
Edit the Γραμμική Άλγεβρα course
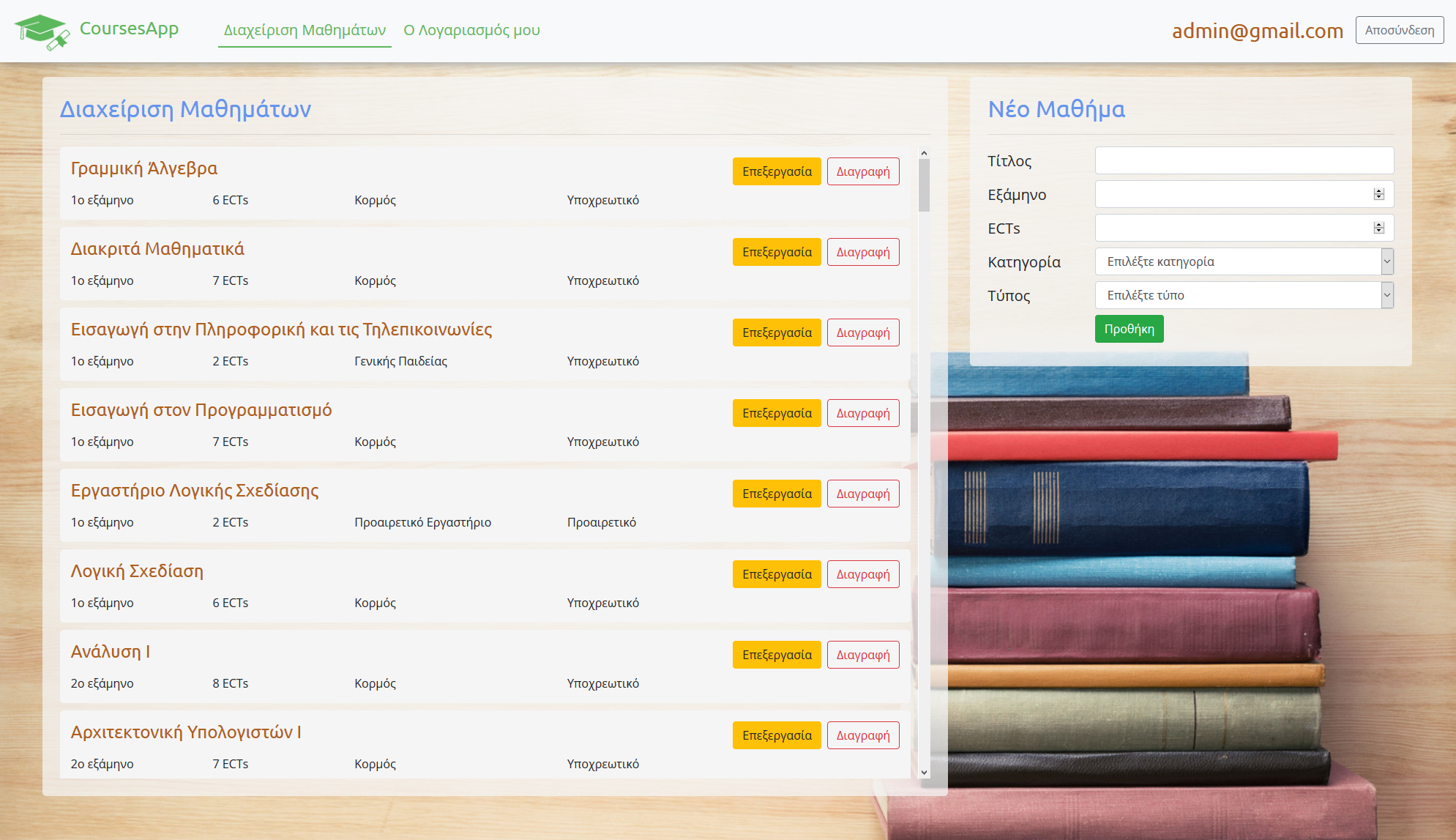pos(777,171)
